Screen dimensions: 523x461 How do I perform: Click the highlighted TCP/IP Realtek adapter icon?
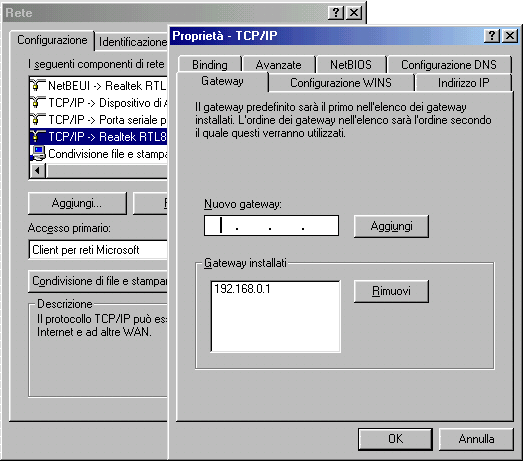(38, 136)
